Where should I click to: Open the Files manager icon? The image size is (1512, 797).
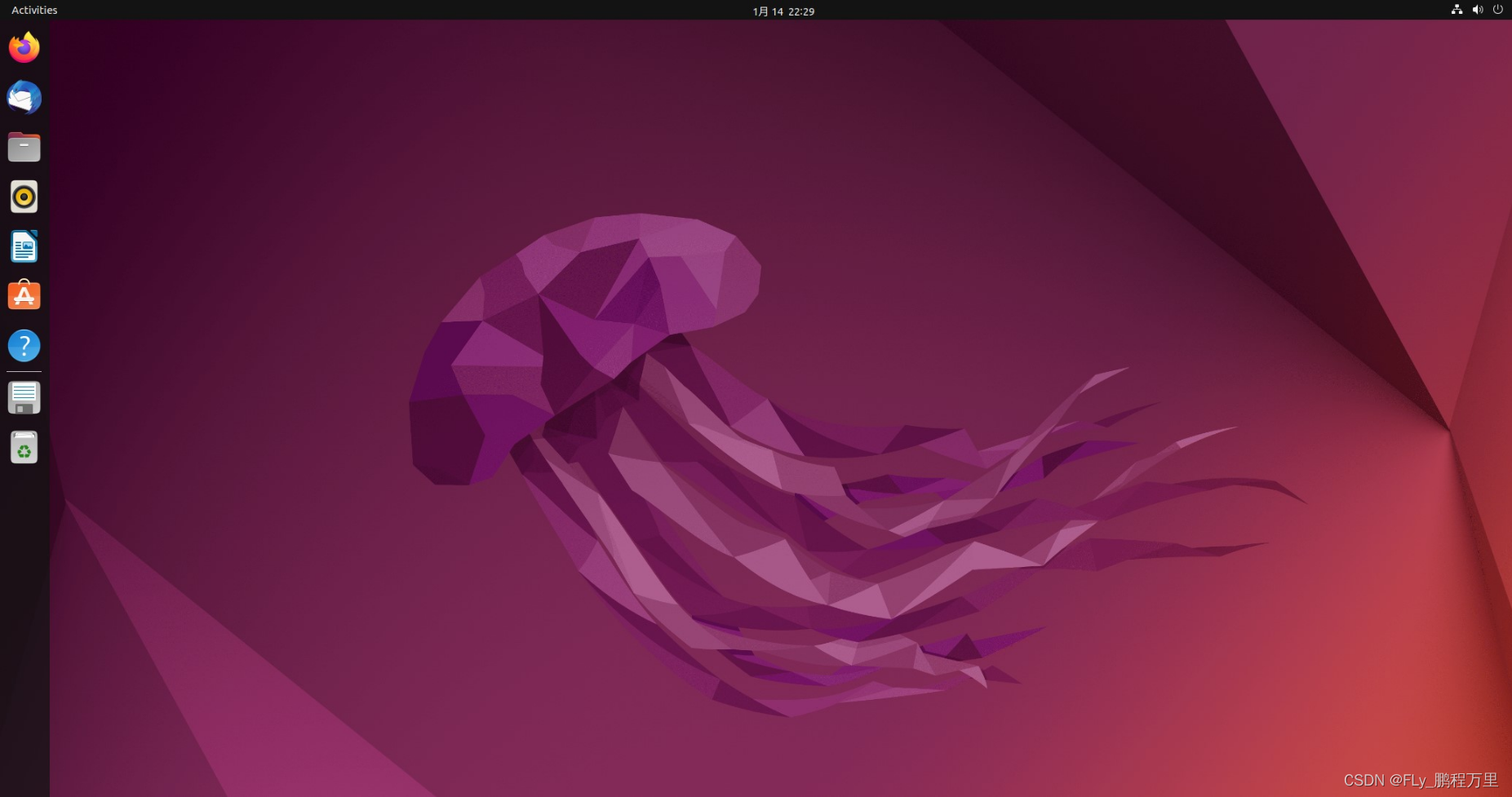click(x=24, y=147)
